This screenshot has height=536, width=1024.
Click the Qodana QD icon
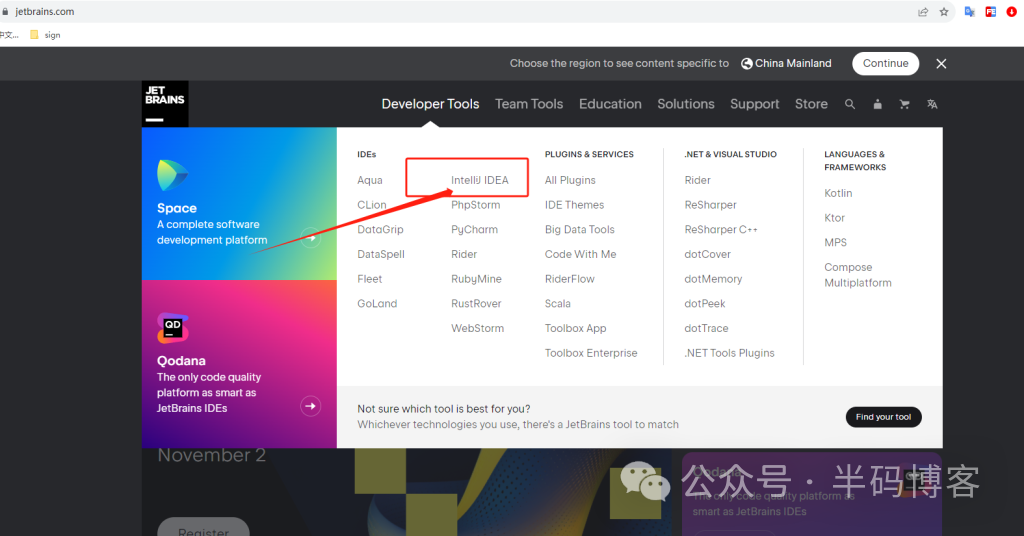173,328
